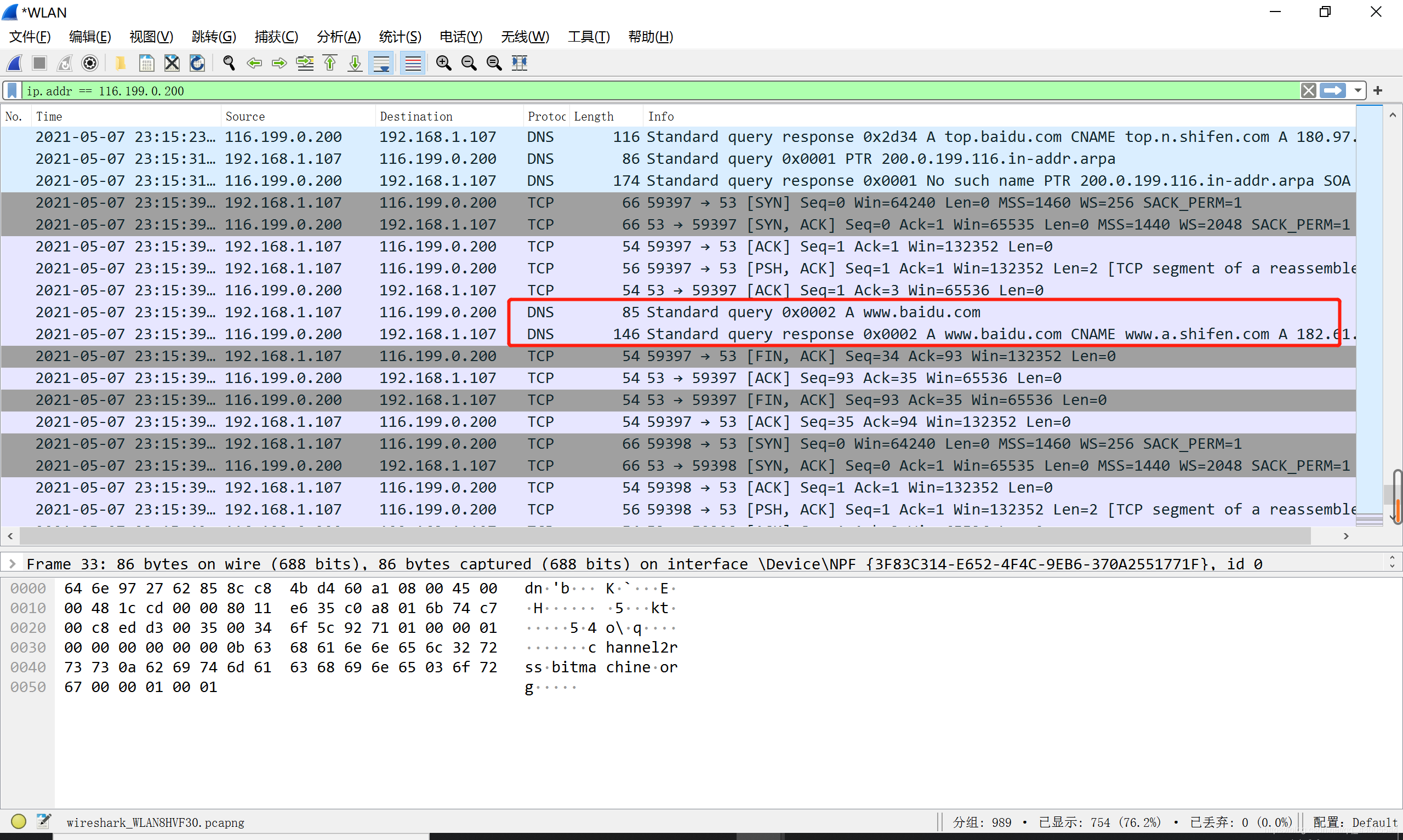Sort by the Source column header
Screen dimensions: 1403x840
coord(298,116)
